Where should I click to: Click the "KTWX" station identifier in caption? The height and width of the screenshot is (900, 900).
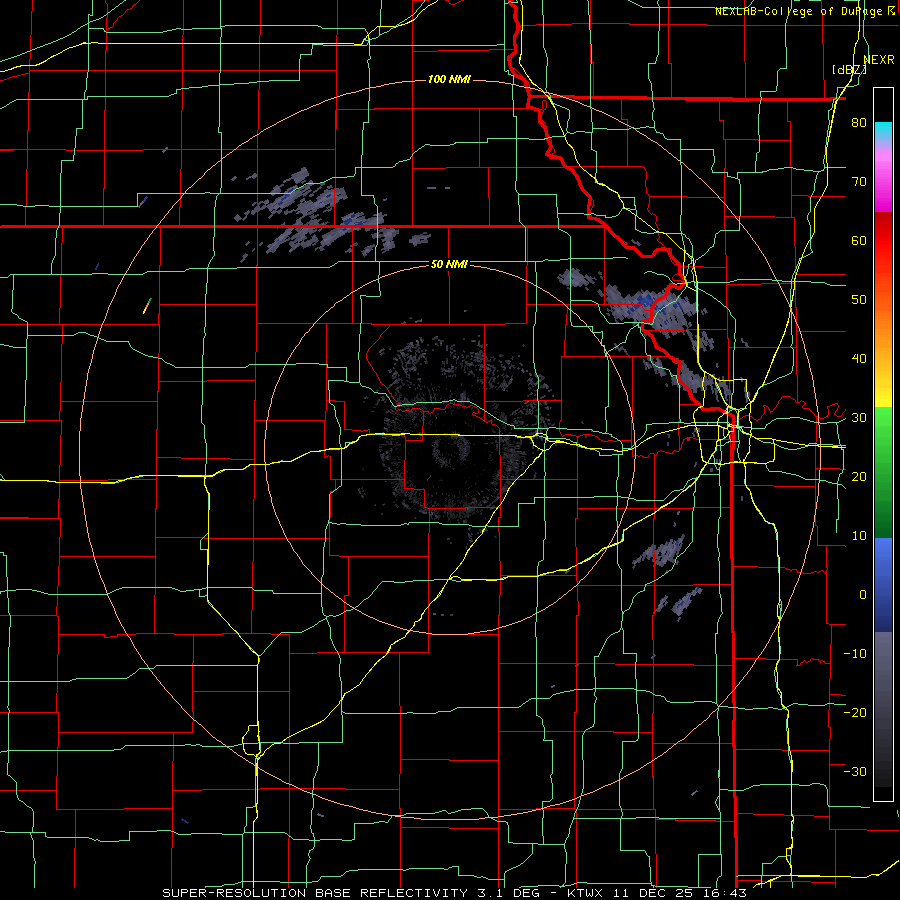pyautogui.click(x=584, y=893)
